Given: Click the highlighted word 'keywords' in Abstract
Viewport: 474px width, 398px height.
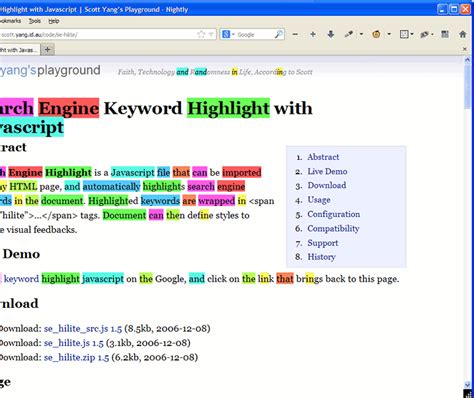Looking at the screenshot, I should [x=160, y=201].
